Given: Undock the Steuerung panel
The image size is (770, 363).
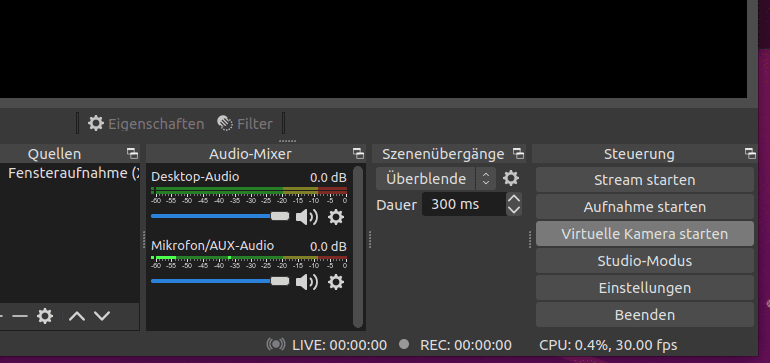Looking at the screenshot, I should (750, 154).
